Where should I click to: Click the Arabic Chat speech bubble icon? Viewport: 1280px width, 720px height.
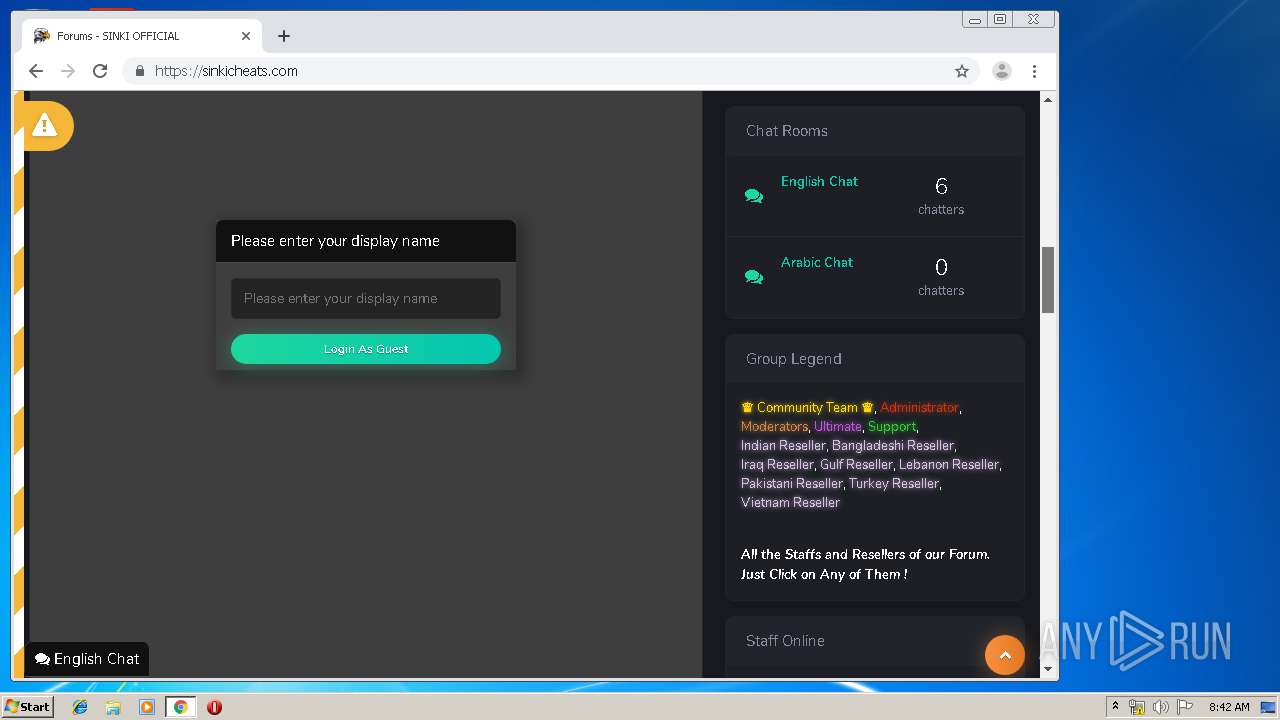click(754, 277)
